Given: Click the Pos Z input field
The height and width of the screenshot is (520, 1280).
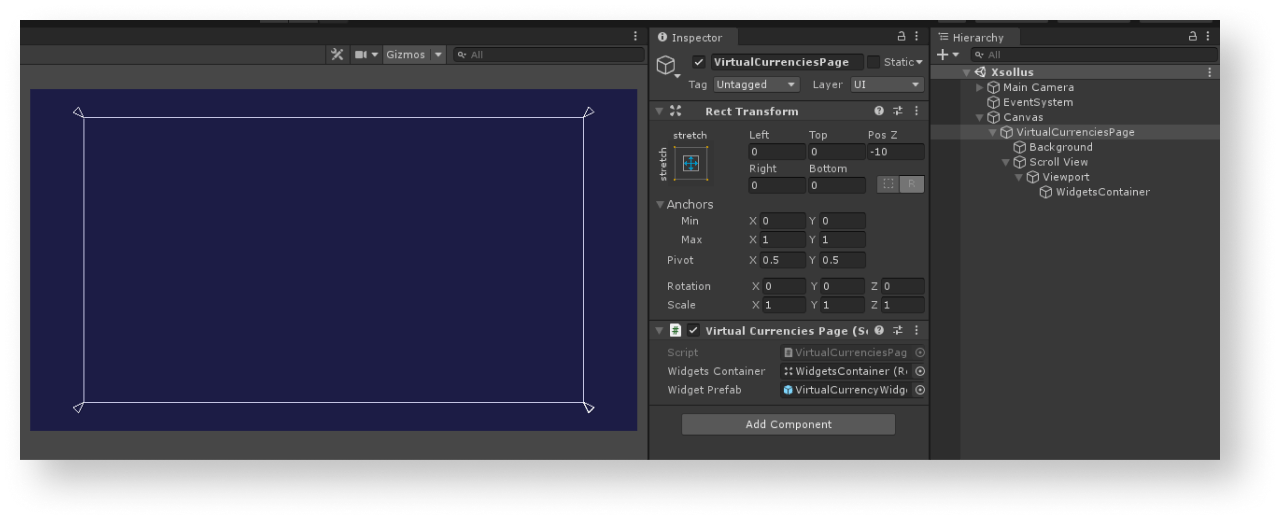Looking at the screenshot, I should [895, 152].
